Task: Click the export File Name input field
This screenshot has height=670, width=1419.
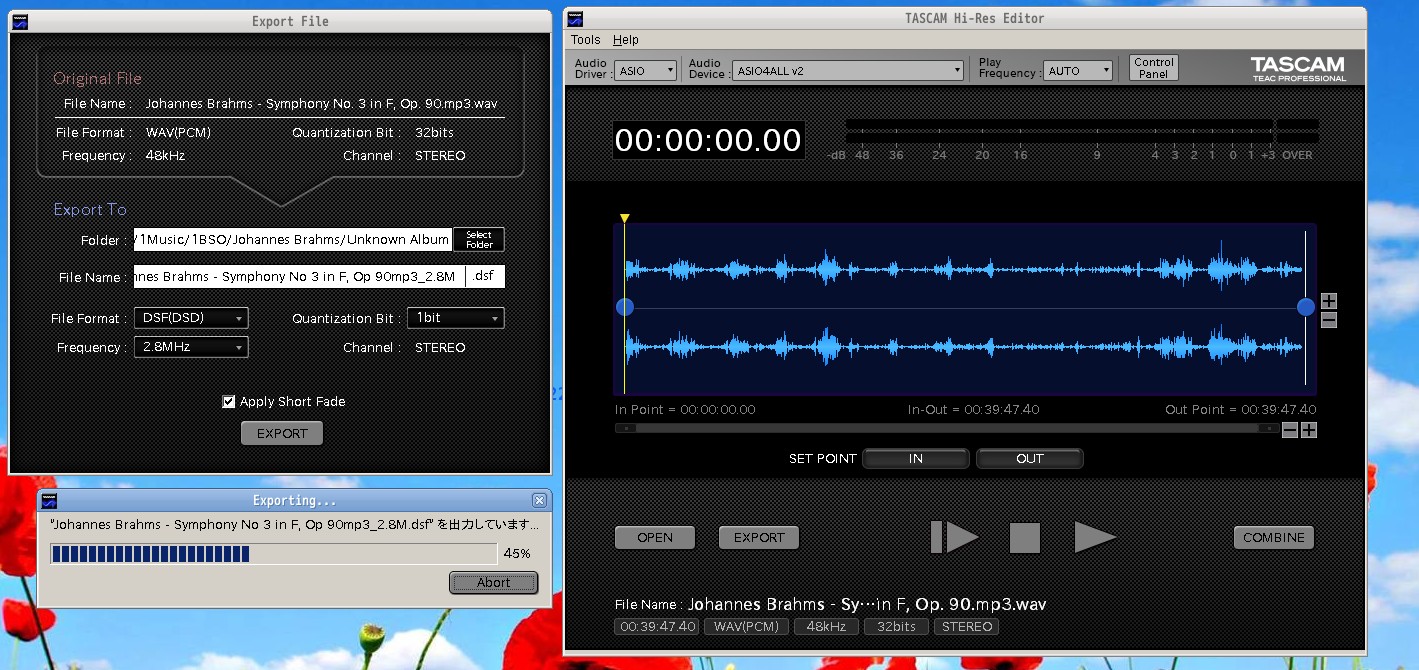Action: point(299,277)
